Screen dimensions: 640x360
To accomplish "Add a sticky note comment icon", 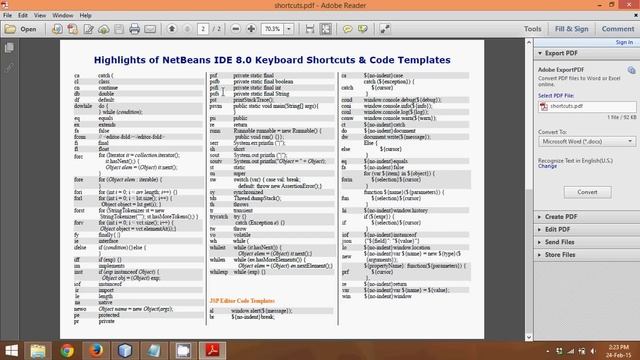I will pyautogui.click(x=347, y=29).
